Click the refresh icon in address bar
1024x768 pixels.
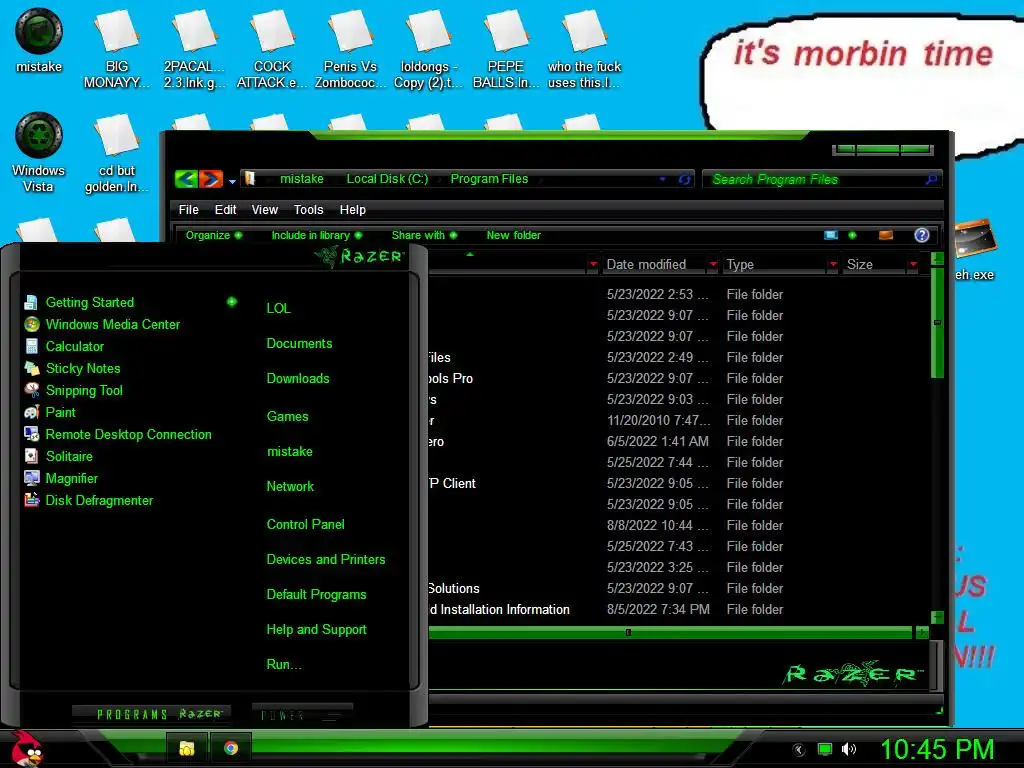[x=684, y=179]
